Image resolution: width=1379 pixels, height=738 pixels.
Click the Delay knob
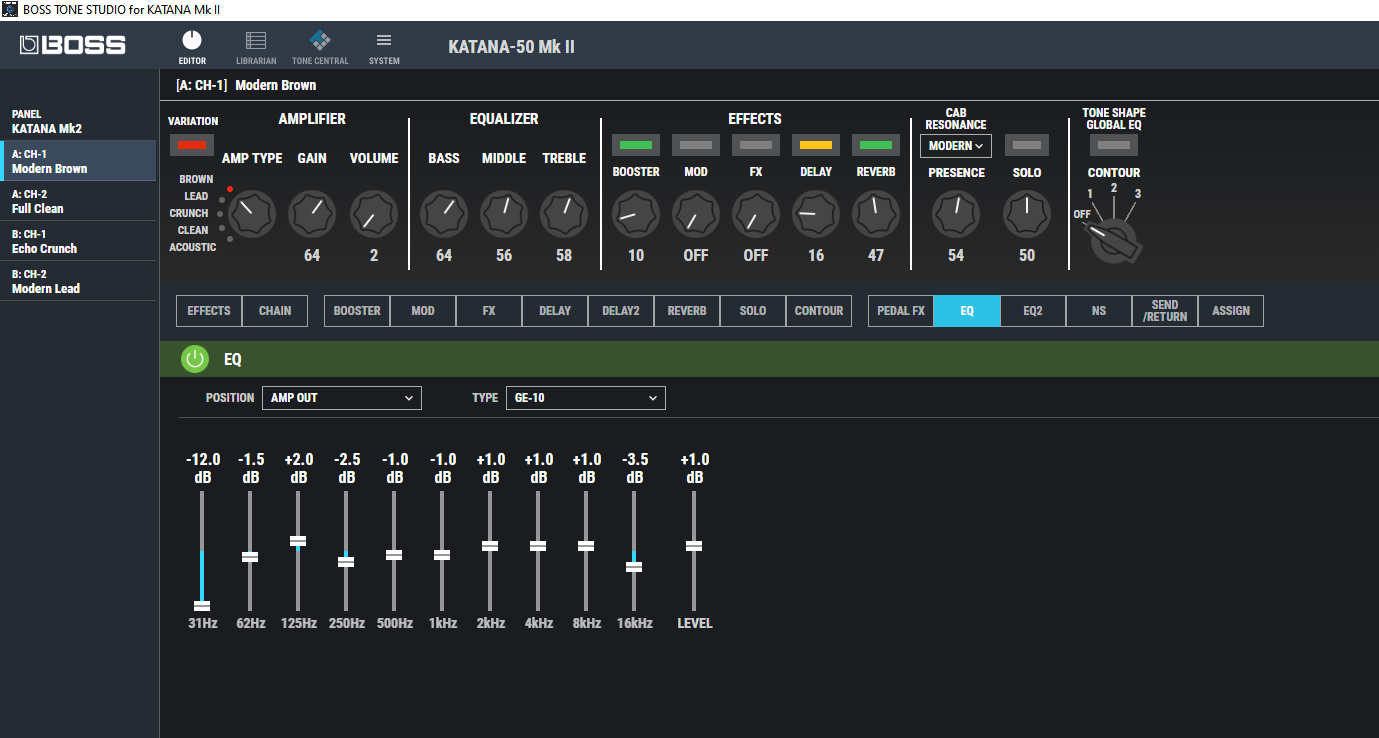[x=816, y=214]
